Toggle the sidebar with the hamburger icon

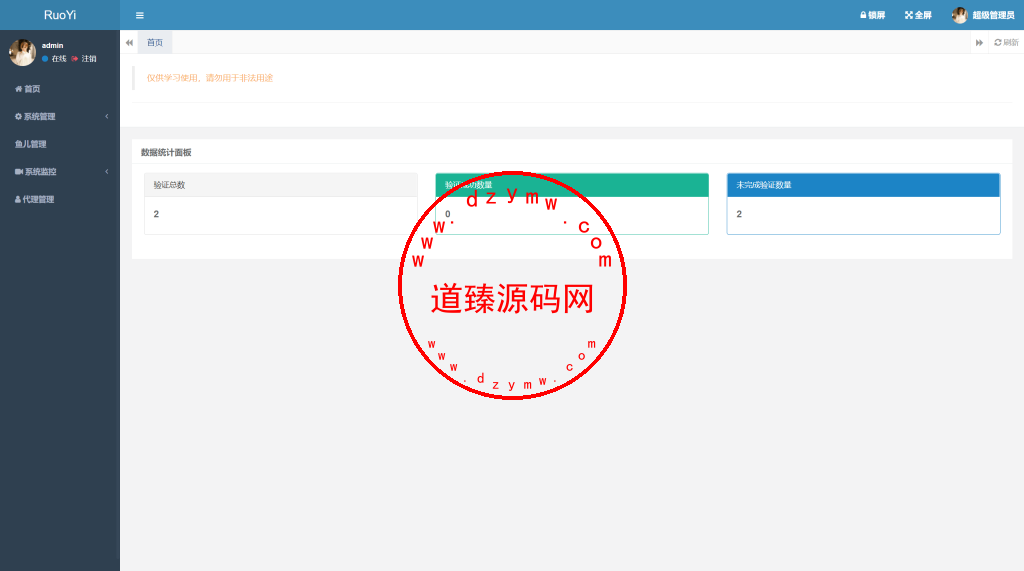(139, 15)
